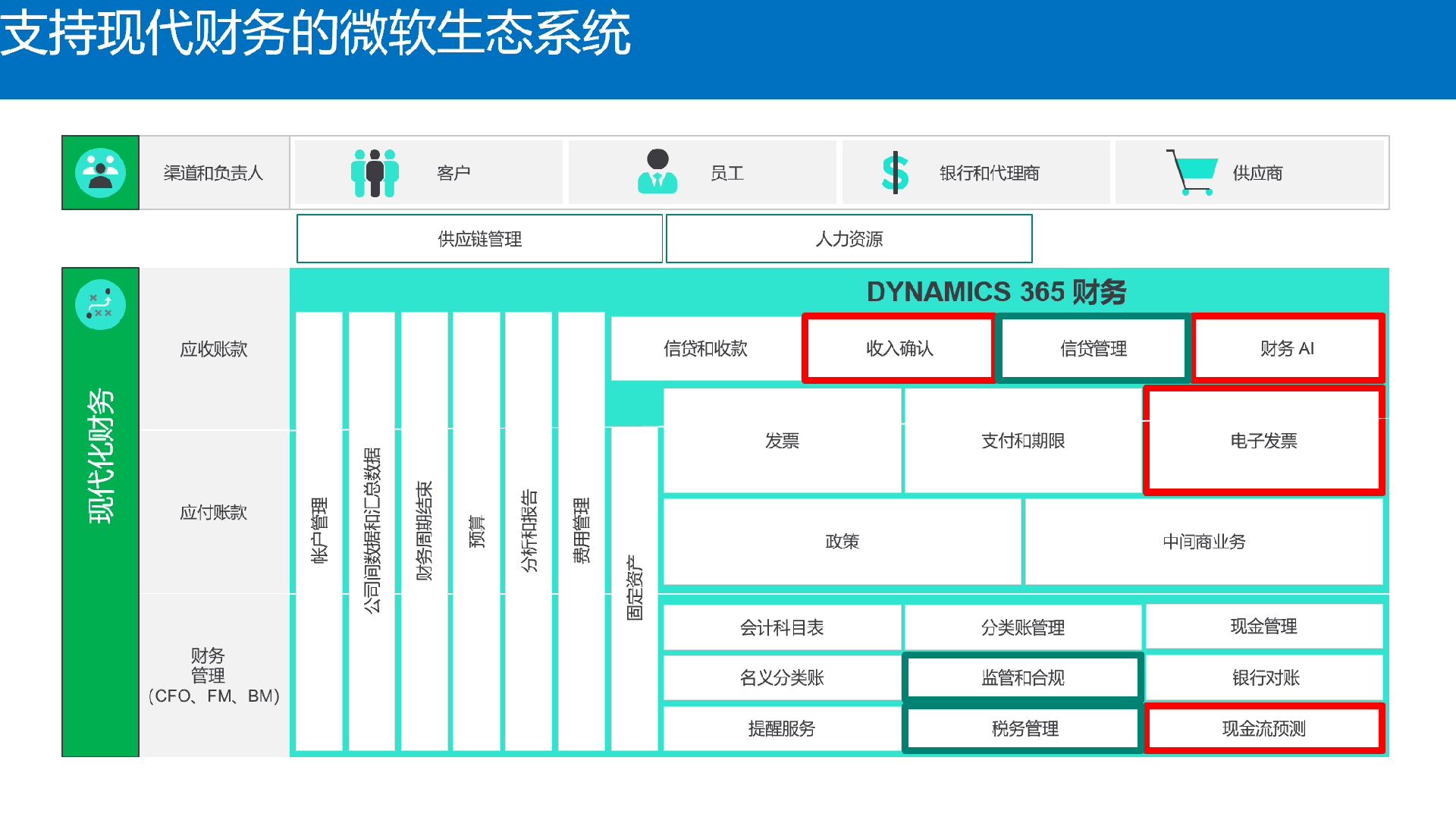Click the 财务周期结束 column
This screenshot has height=817, width=1456.
pos(424,531)
